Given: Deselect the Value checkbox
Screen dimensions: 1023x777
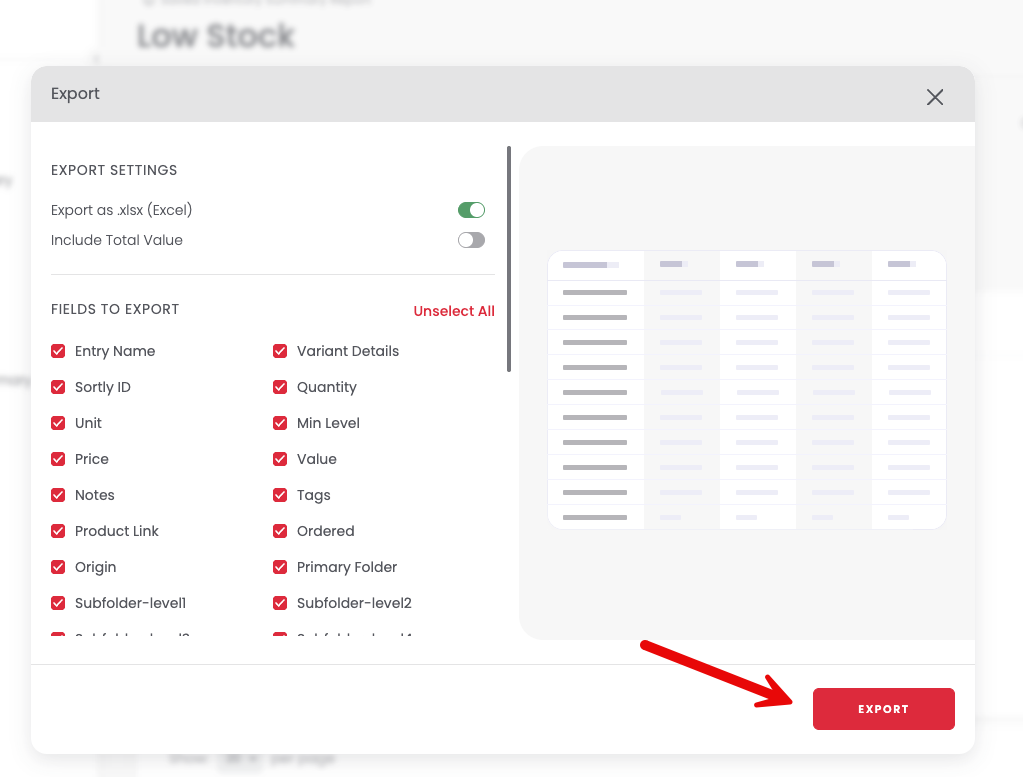Looking at the screenshot, I should tap(280, 459).
